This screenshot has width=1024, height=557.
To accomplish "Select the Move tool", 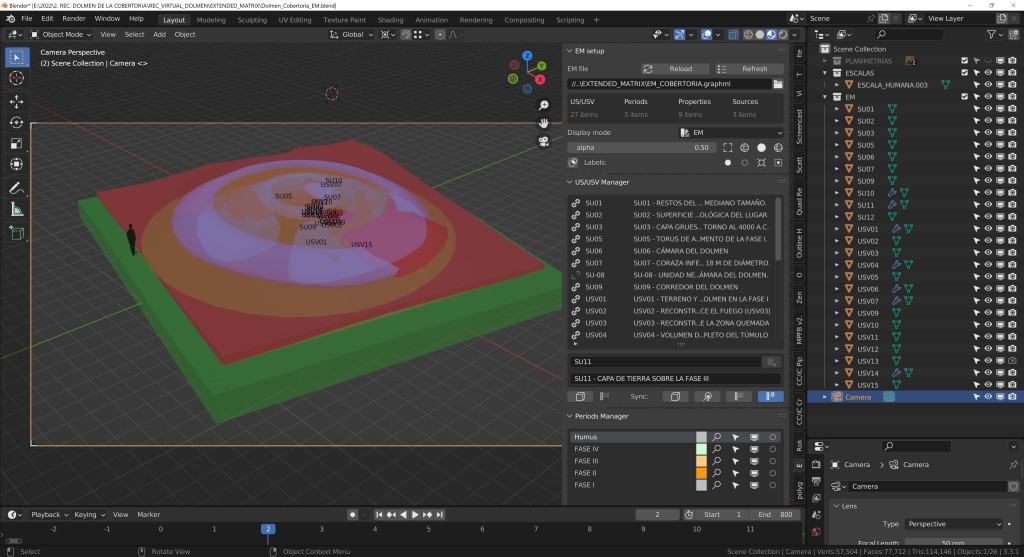I will (x=16, y=101).
